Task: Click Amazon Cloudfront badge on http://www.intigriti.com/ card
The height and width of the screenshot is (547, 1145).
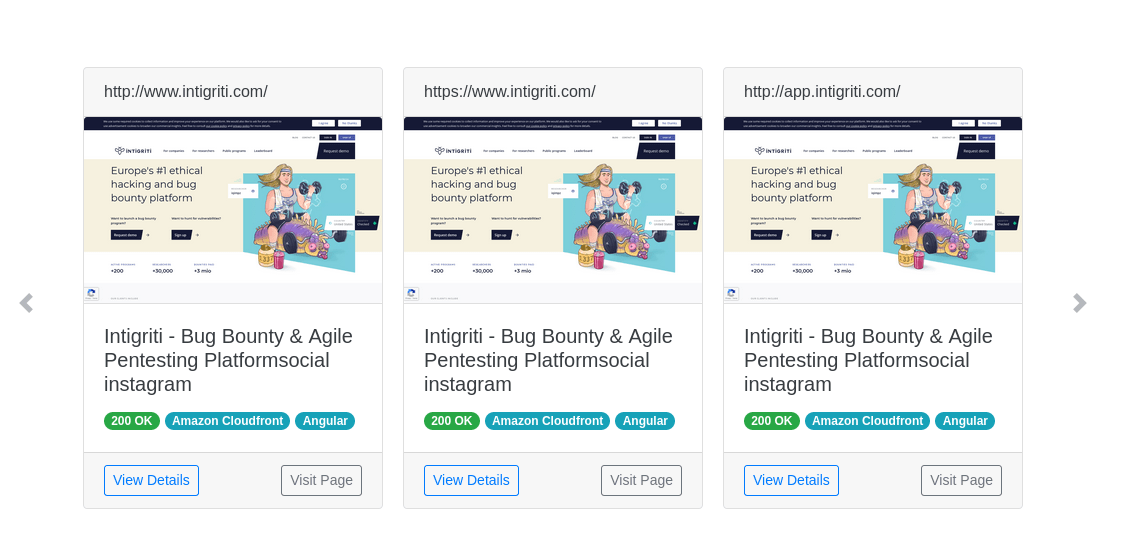Action: 227,421
